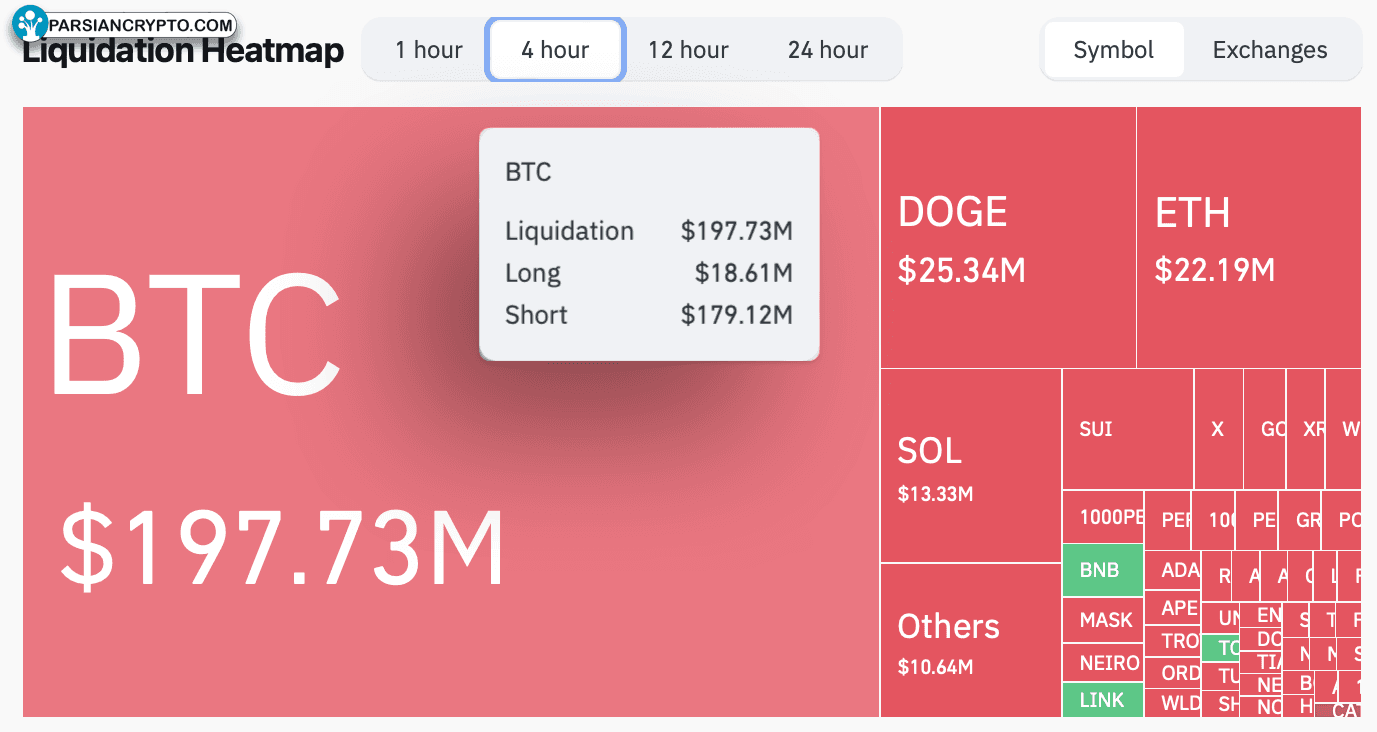
Task: Click the PO heatmap tile
Action: coord(1342,521)
